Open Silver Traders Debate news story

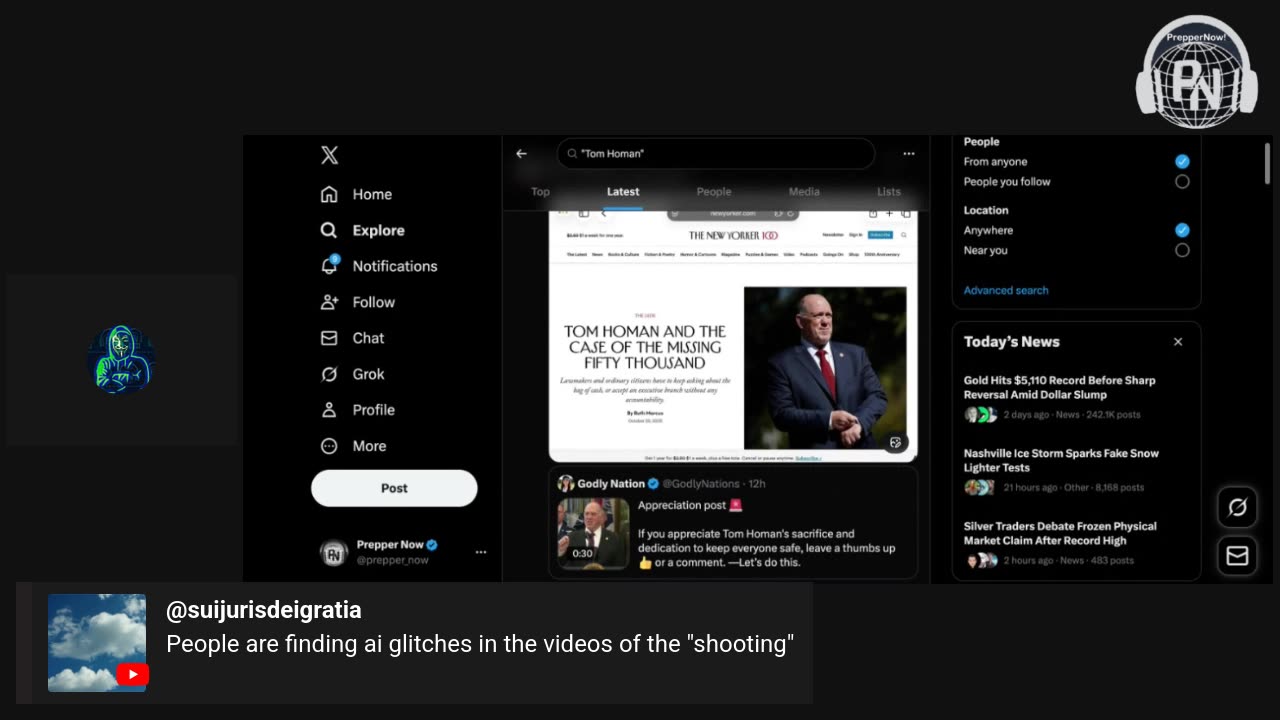pos(1060,533)
